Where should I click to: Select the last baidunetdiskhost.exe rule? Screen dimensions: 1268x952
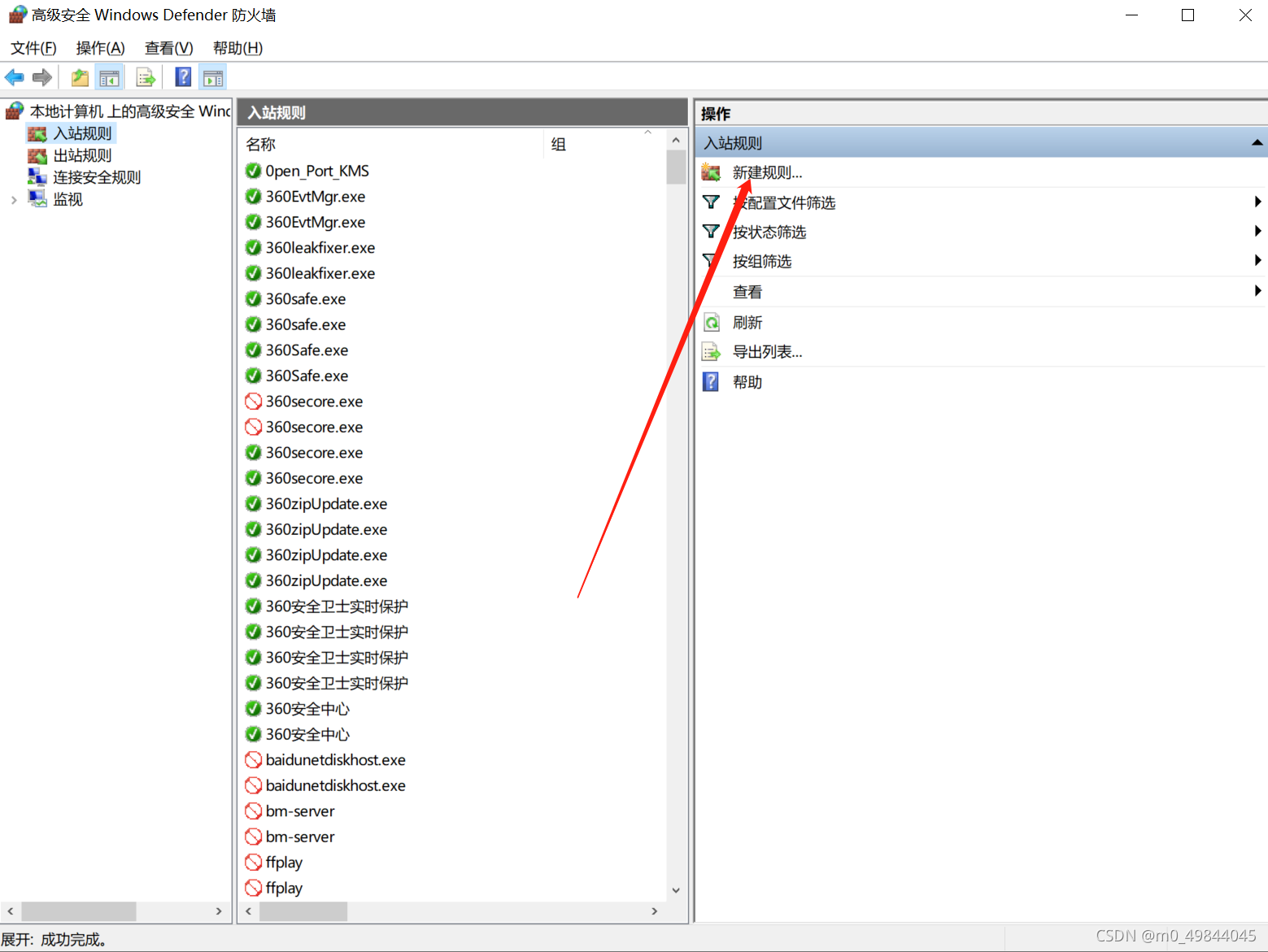pos(335,785)
